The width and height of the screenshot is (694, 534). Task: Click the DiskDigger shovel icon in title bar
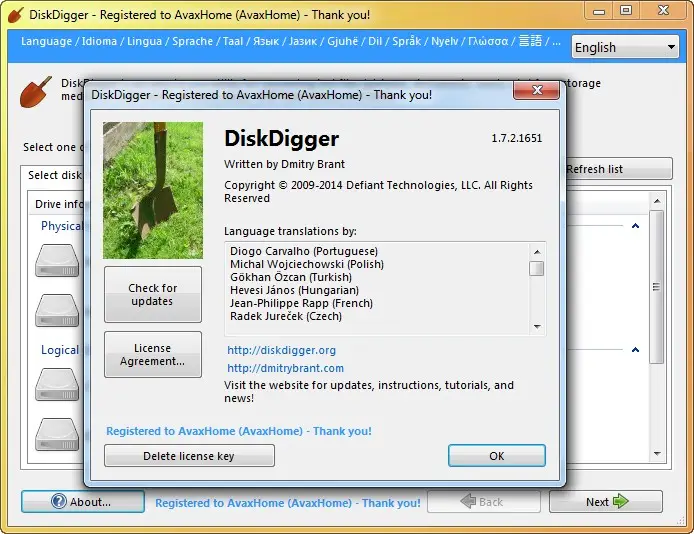pos(15,15)
